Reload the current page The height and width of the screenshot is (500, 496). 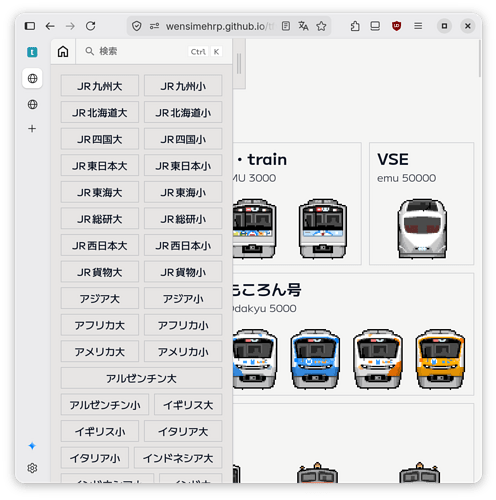click(90, 26)
